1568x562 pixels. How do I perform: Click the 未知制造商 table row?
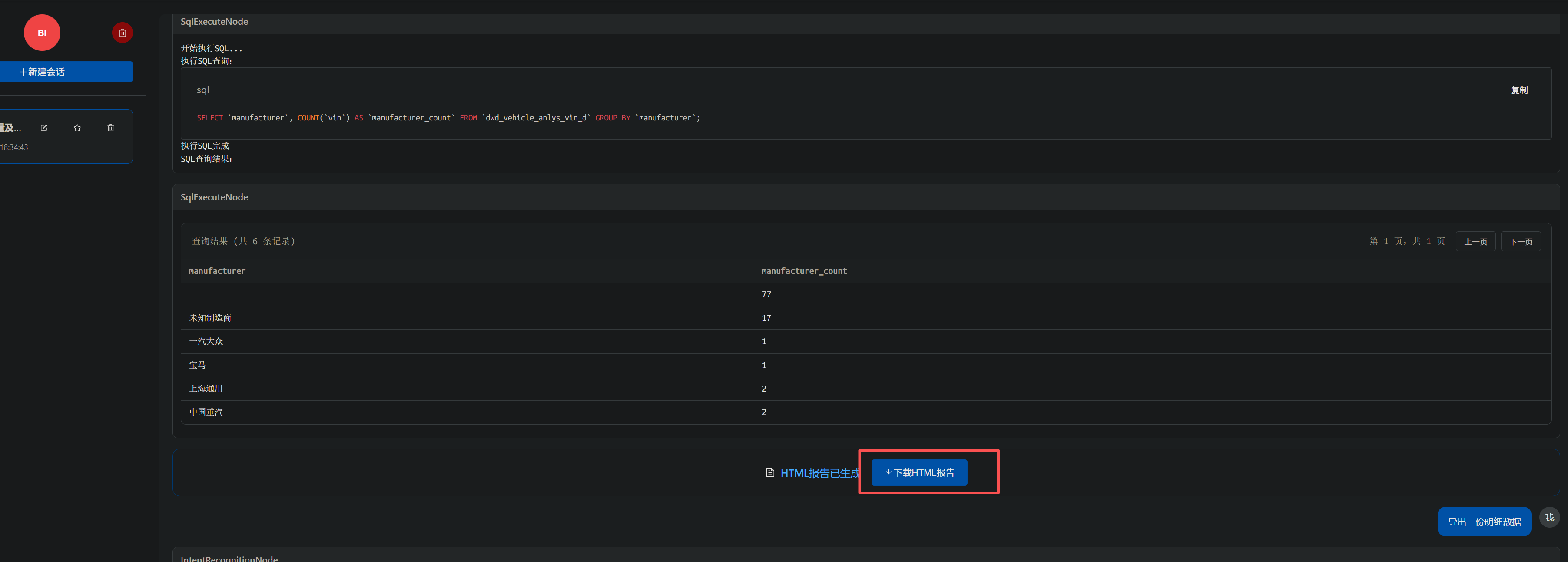click(210, 318)
